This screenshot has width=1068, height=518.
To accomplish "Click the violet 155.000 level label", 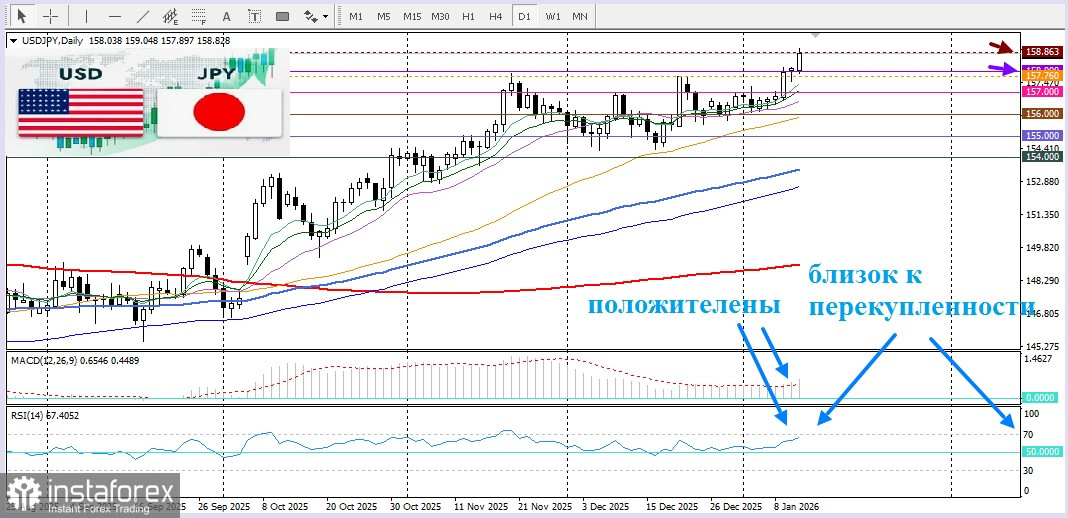I will pyautogui.click(x=1041, y=135).
